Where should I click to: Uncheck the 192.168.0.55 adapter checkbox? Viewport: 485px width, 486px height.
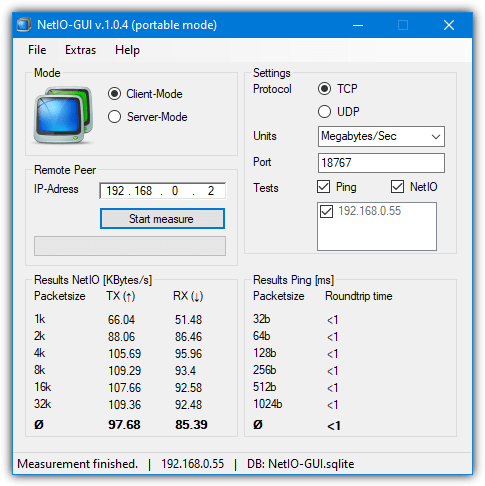[326, 211]
